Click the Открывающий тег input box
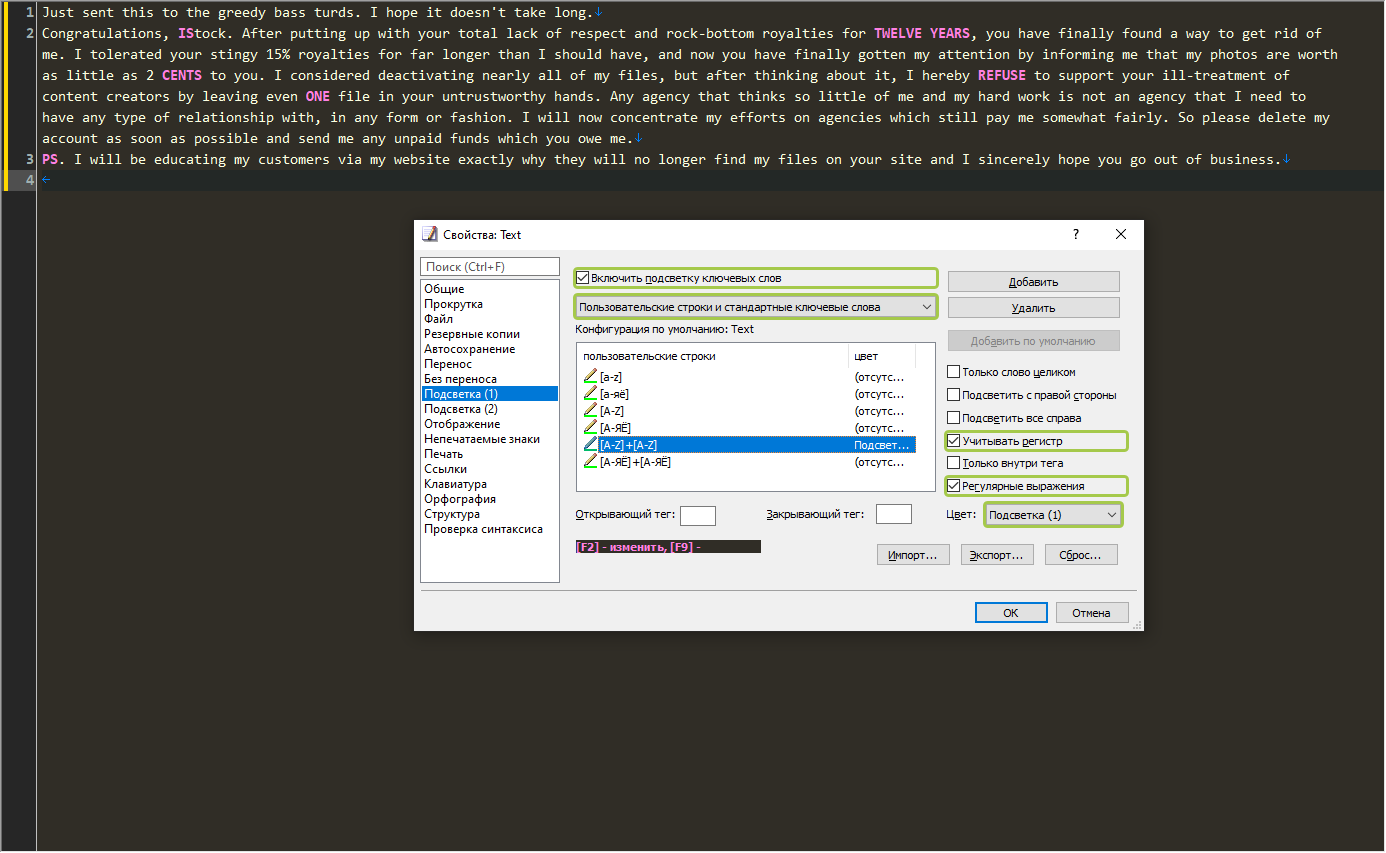The width and height of the screenshot is (1386, 853). 698,515
